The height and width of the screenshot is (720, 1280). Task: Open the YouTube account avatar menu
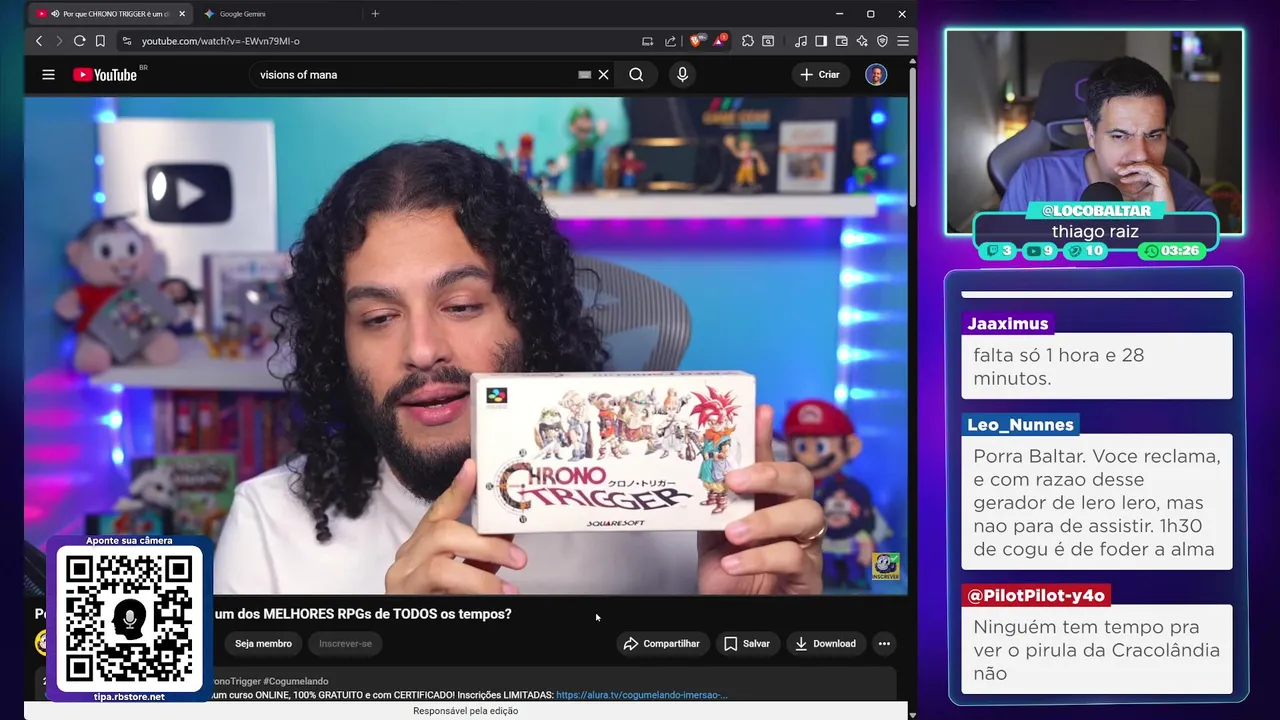876,75
